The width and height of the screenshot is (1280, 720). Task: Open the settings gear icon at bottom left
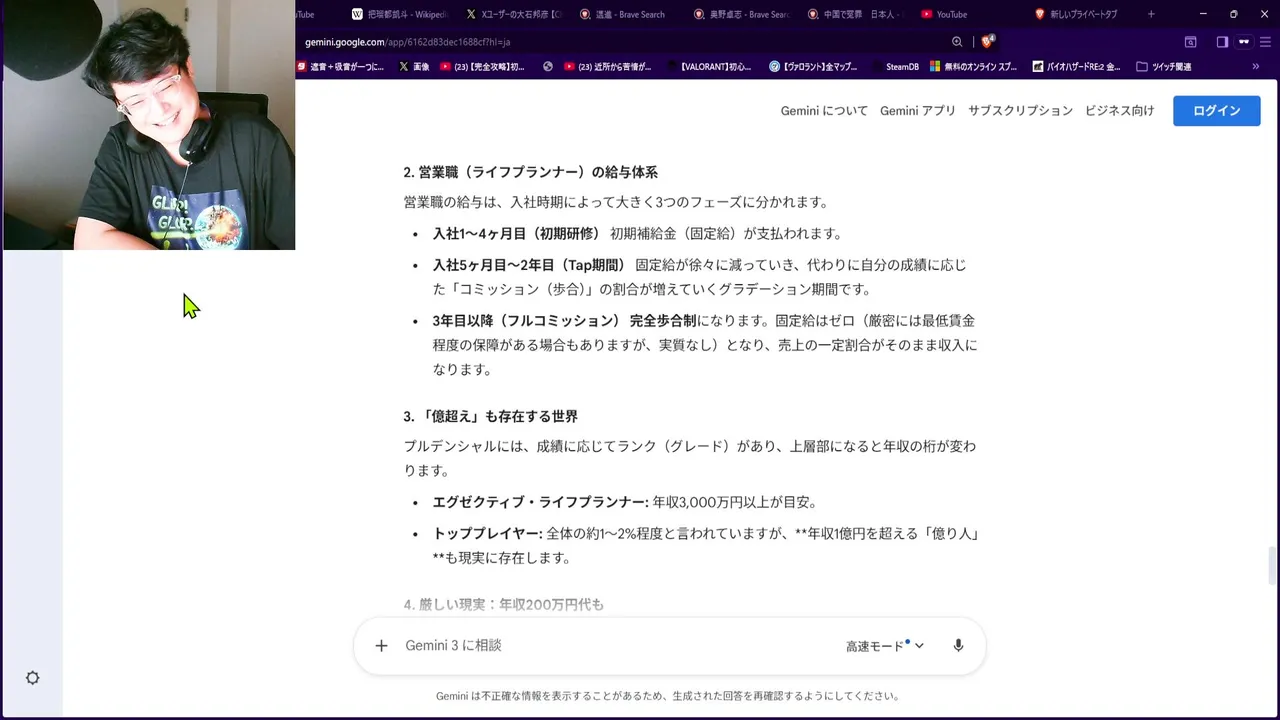coord(32,678)
